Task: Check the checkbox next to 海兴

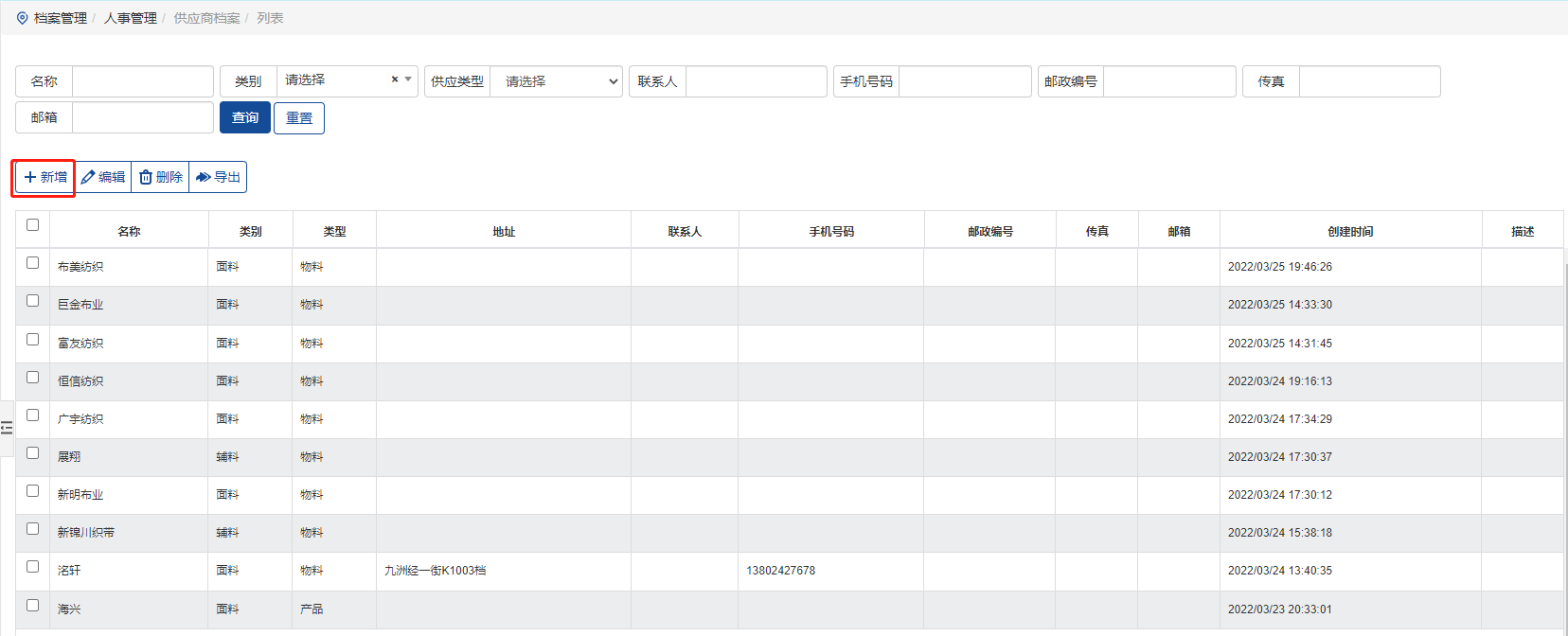Action: pos(32,606)
